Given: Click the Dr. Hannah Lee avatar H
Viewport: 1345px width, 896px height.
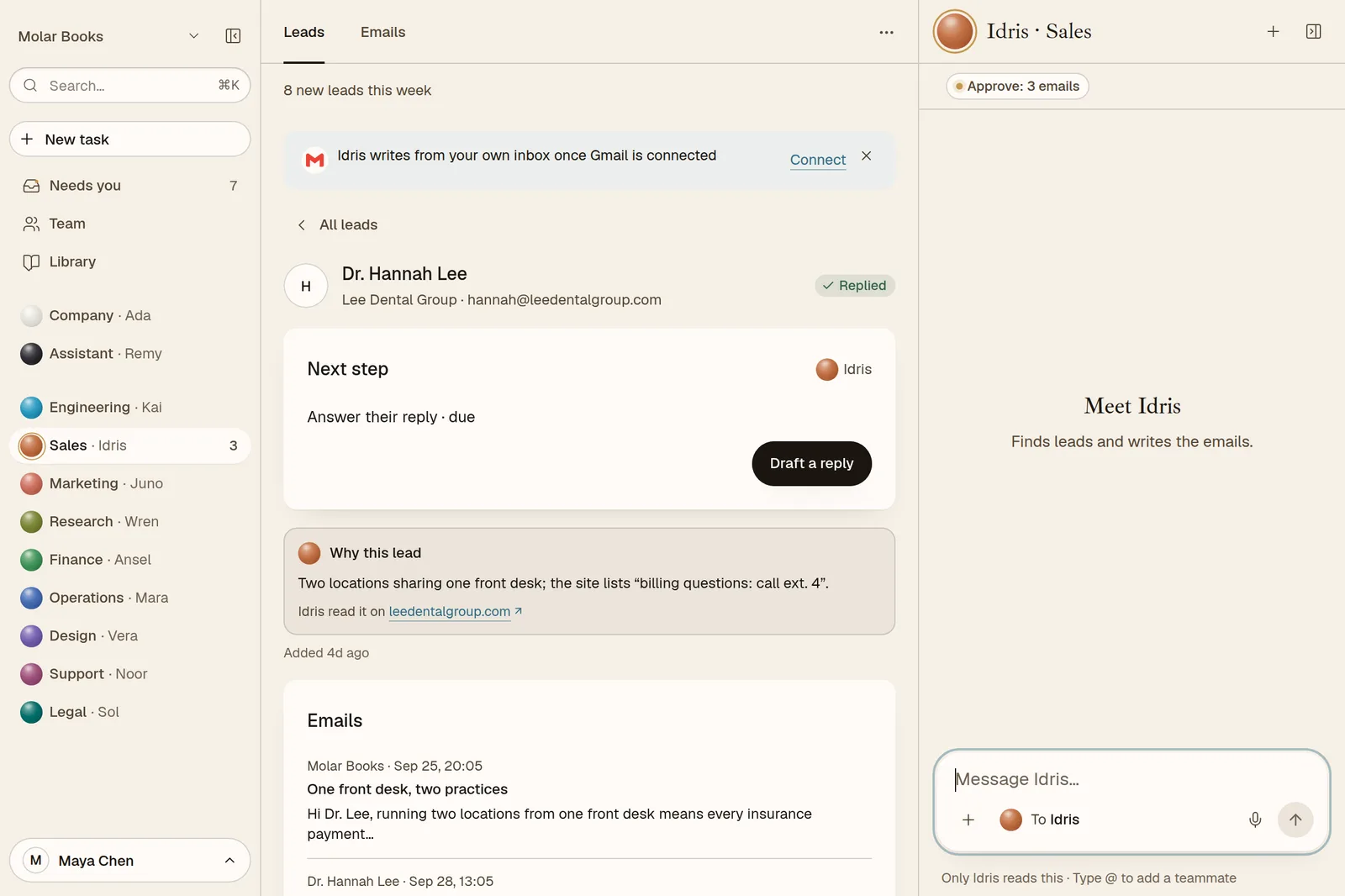Looking at the screenshot, I should [306, 287].
